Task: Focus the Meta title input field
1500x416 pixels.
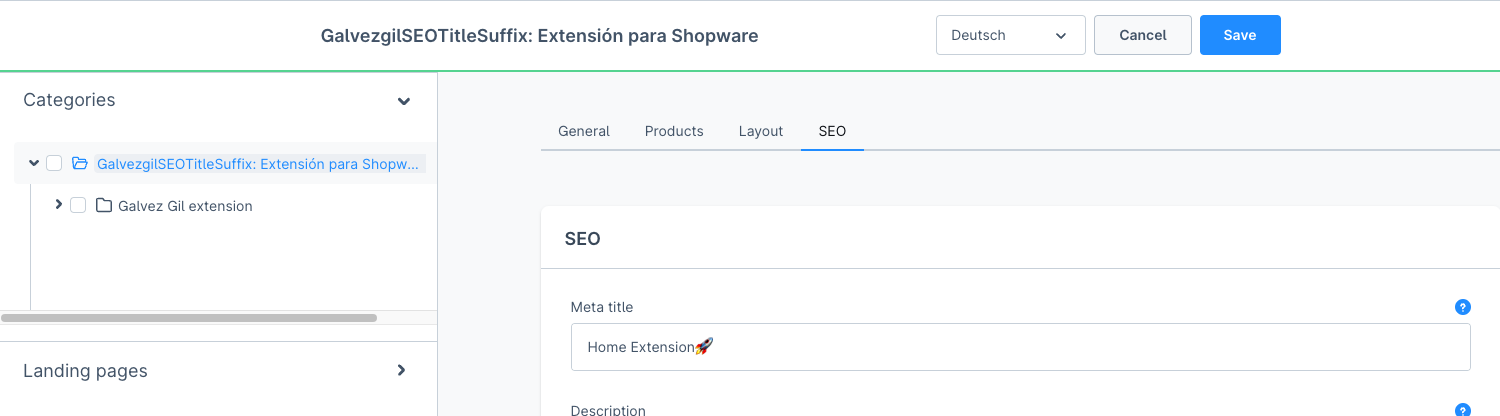Action: click(x=1020, y=347)
